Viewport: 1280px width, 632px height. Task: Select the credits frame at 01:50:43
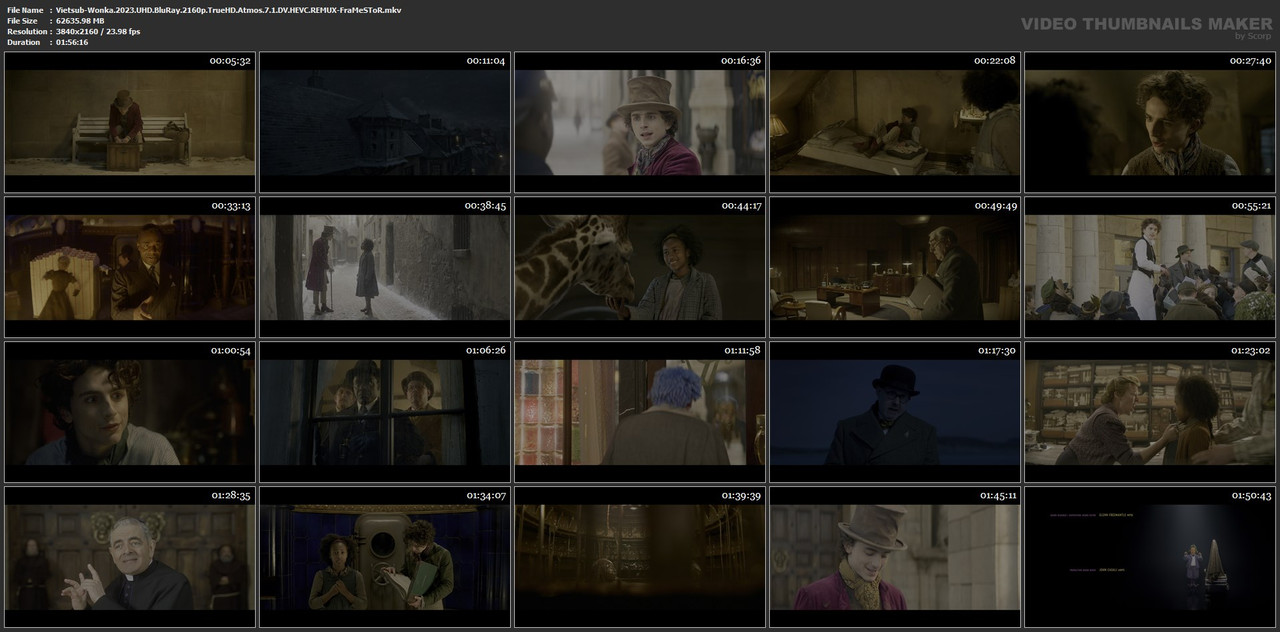point(1150,557)
